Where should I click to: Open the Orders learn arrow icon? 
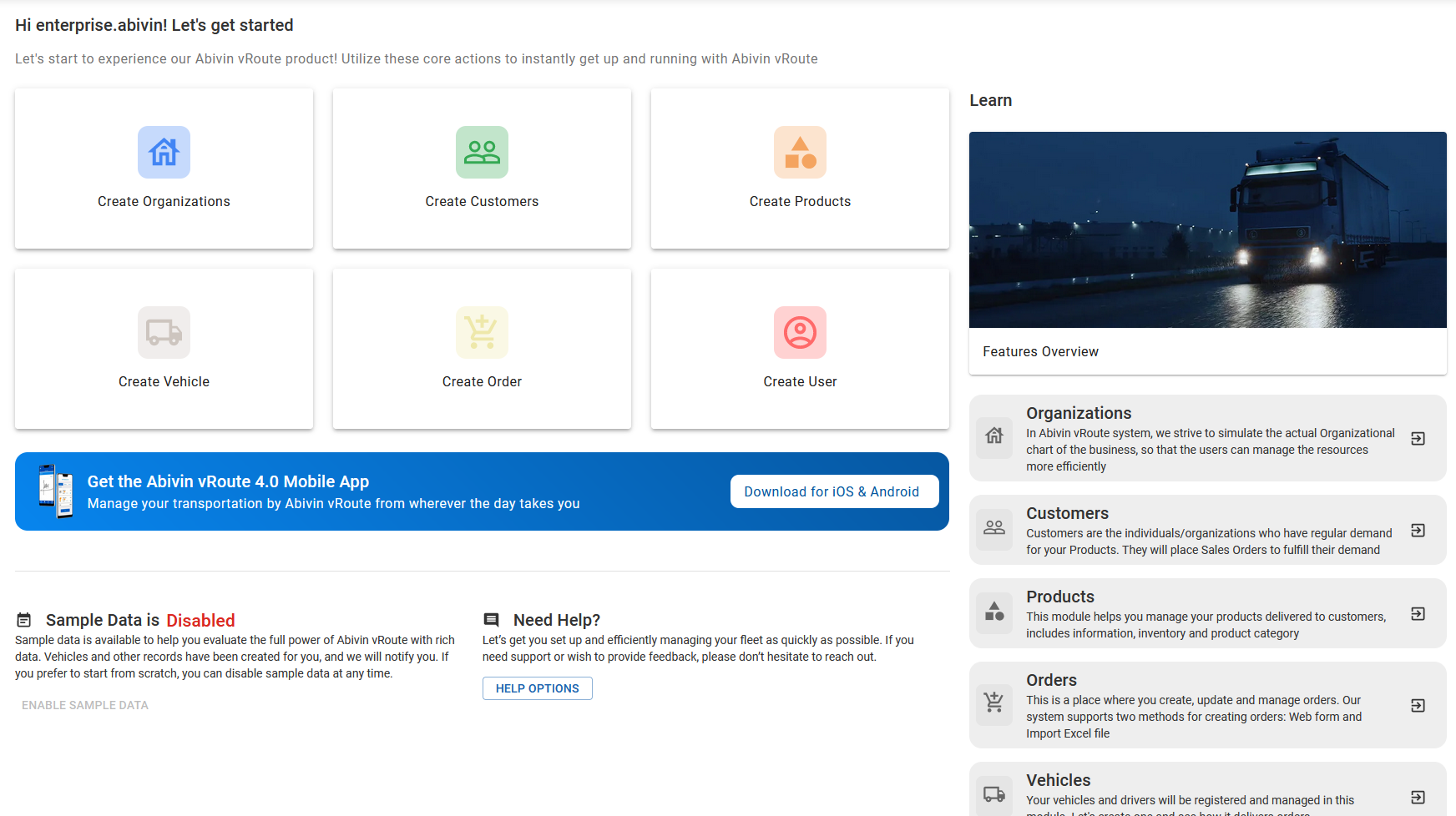pyautogui.click(x=1418, y=705)
